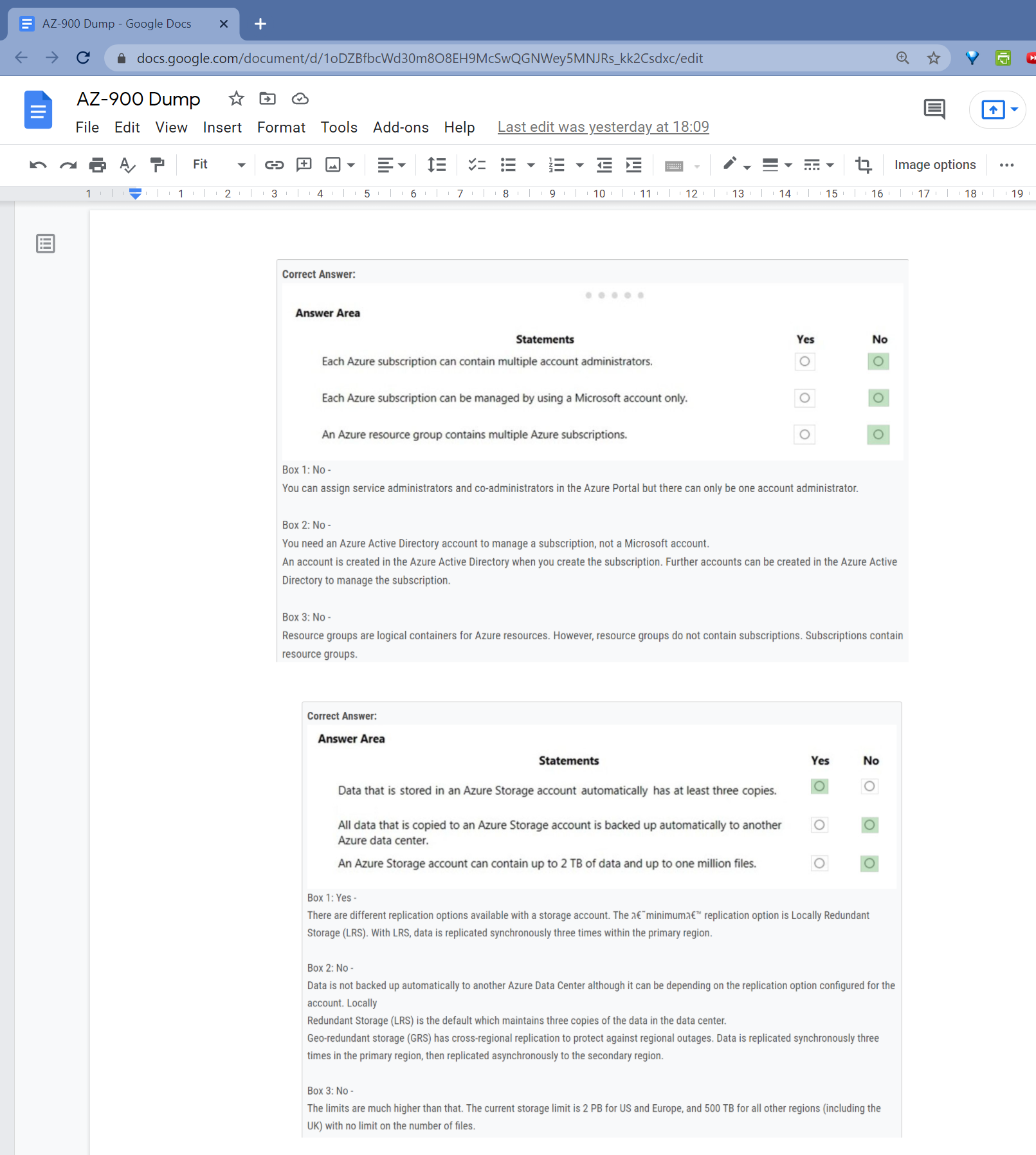Increase indent of paragraph
The image size is (1036, 1155).
pos(634,165)
